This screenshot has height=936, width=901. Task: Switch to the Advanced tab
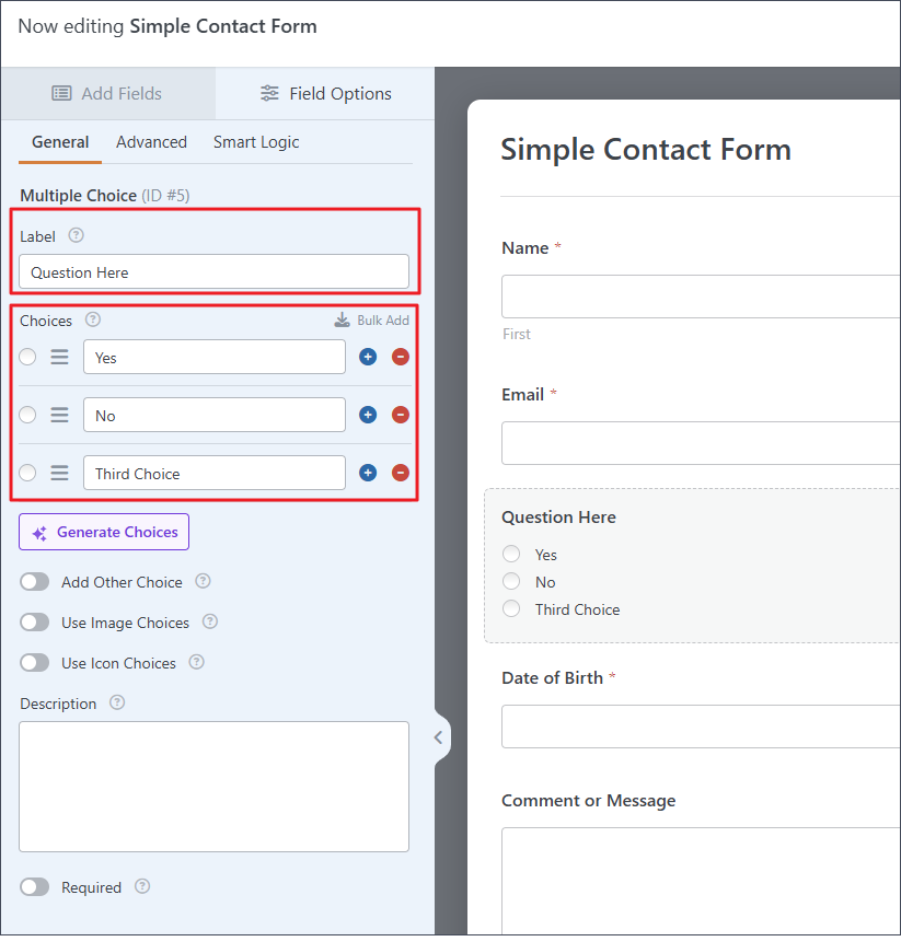tap(151, 142)
